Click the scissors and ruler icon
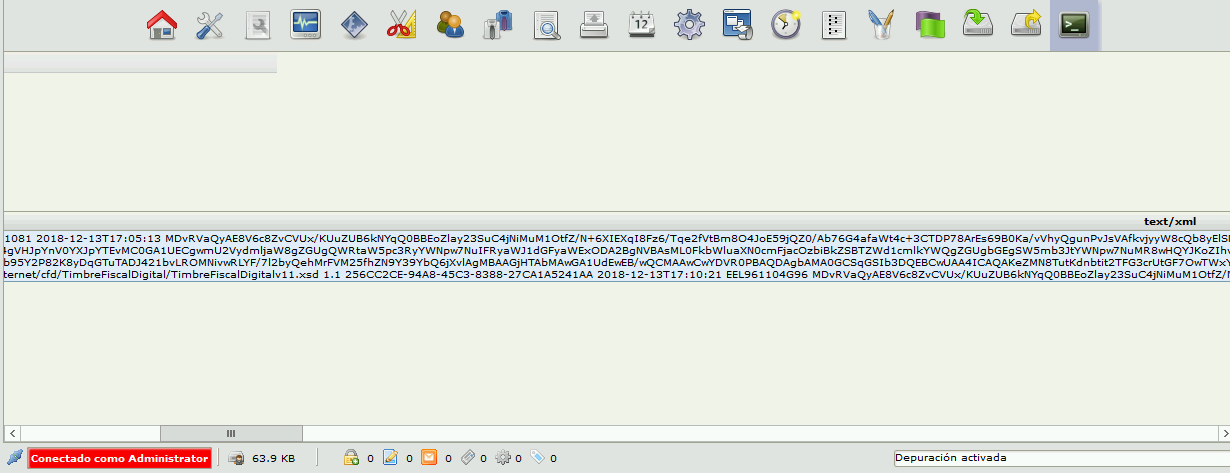1230x473 pixels. point(401,25)
